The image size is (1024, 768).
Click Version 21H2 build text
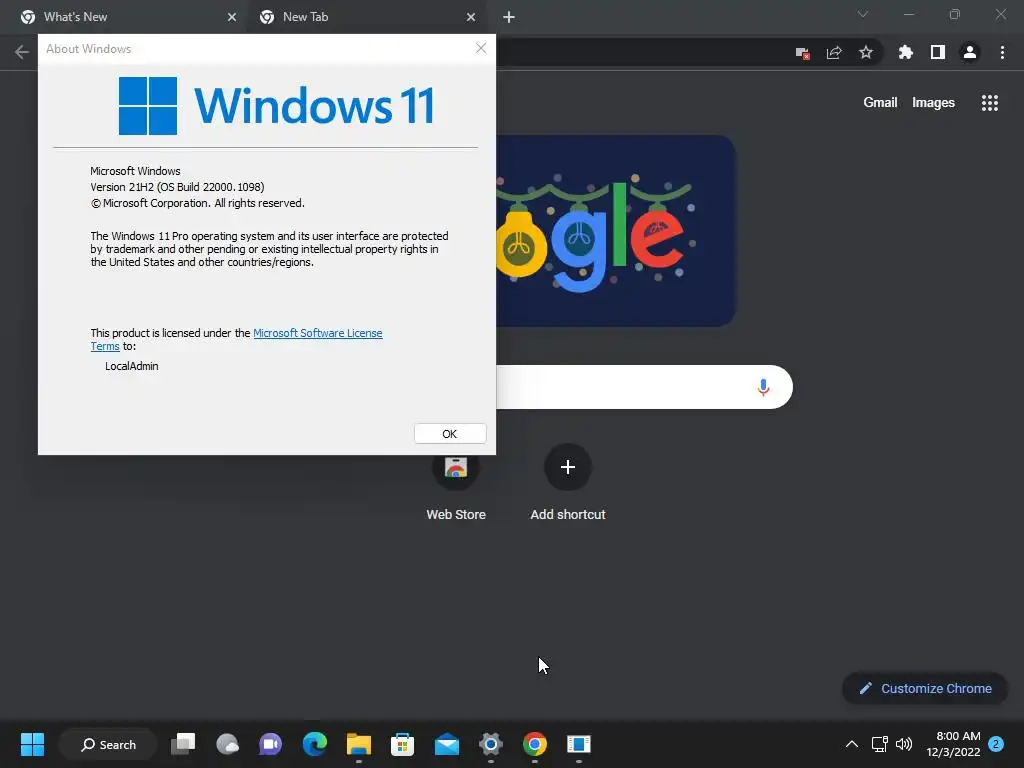(177, 187)
